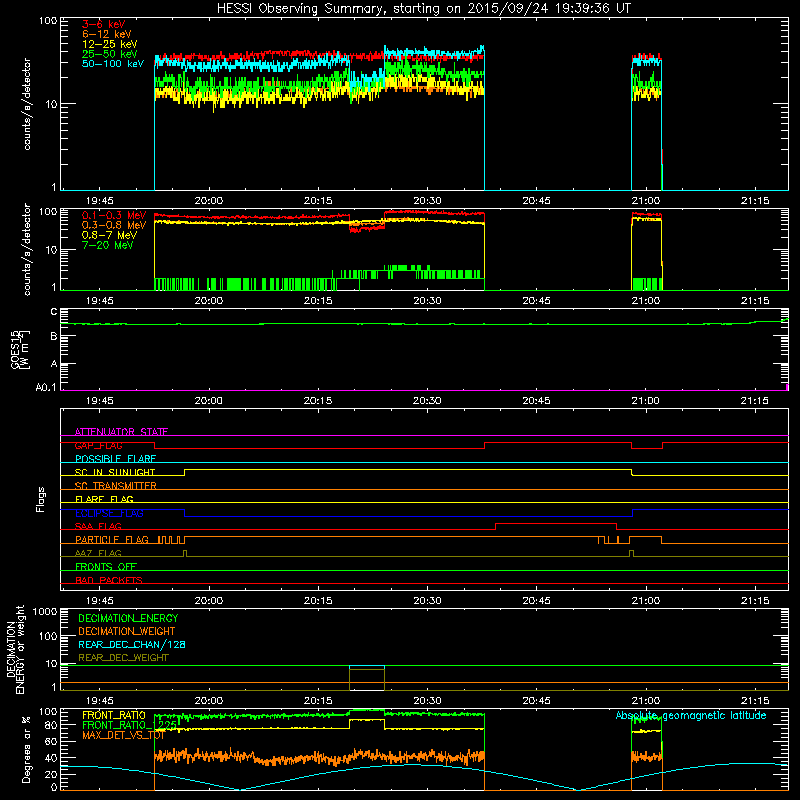Screen dimensions: 800x800
Task: Select the 6-12 keV legend label
Action: pos(106,34)
